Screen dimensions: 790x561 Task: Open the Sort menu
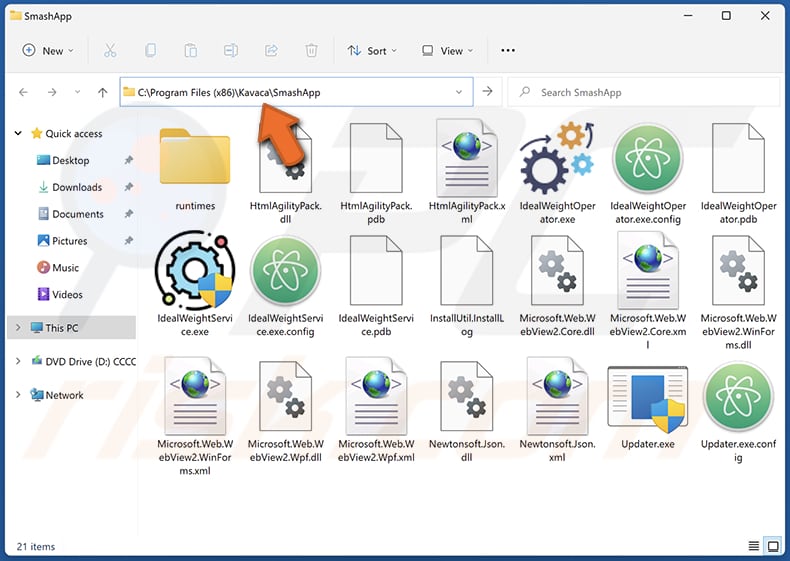(x=371, y=51)
